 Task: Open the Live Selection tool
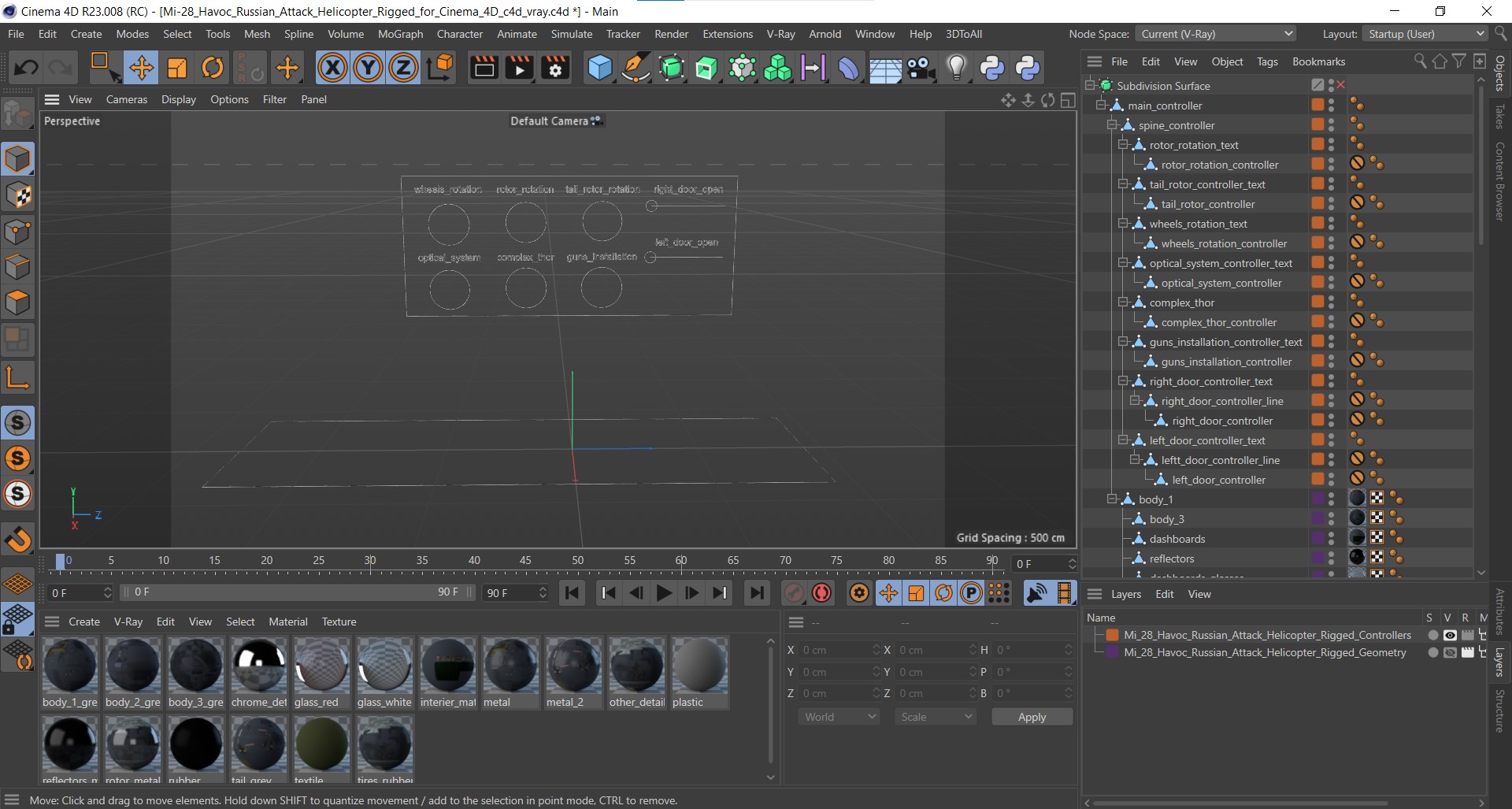[103, 68]
